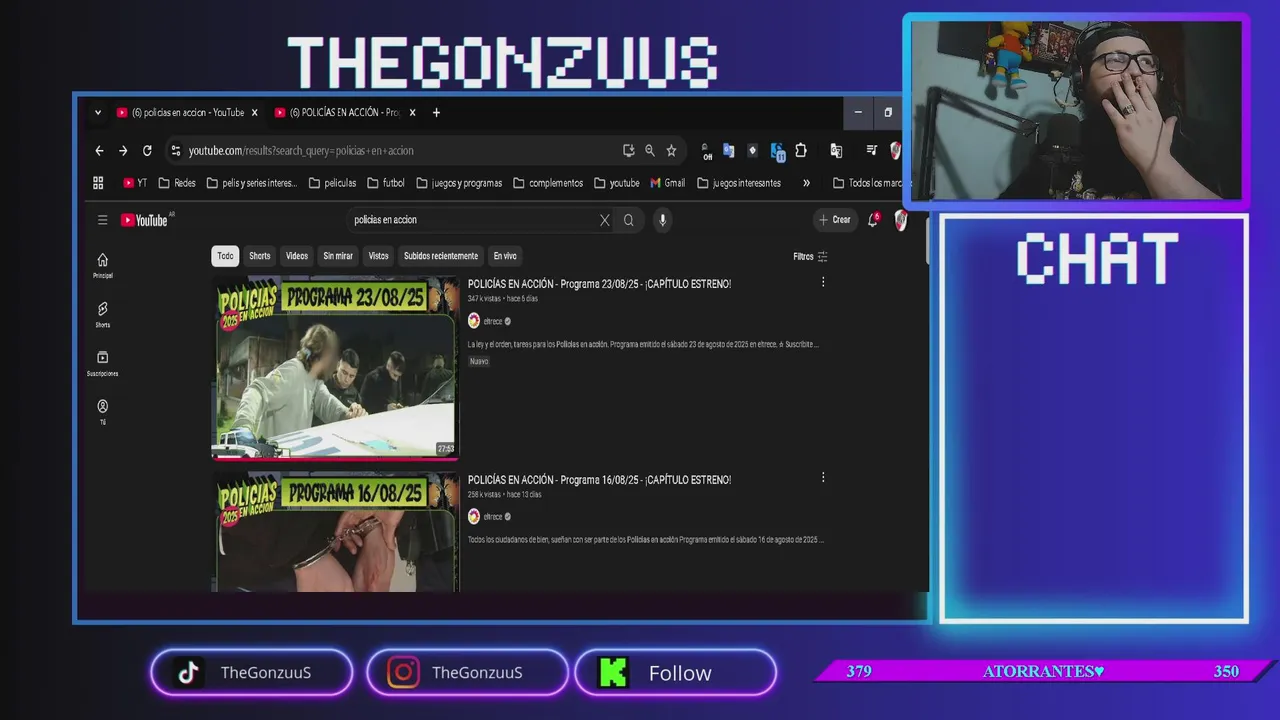Open the Gmail bookmark

[668, 183]
